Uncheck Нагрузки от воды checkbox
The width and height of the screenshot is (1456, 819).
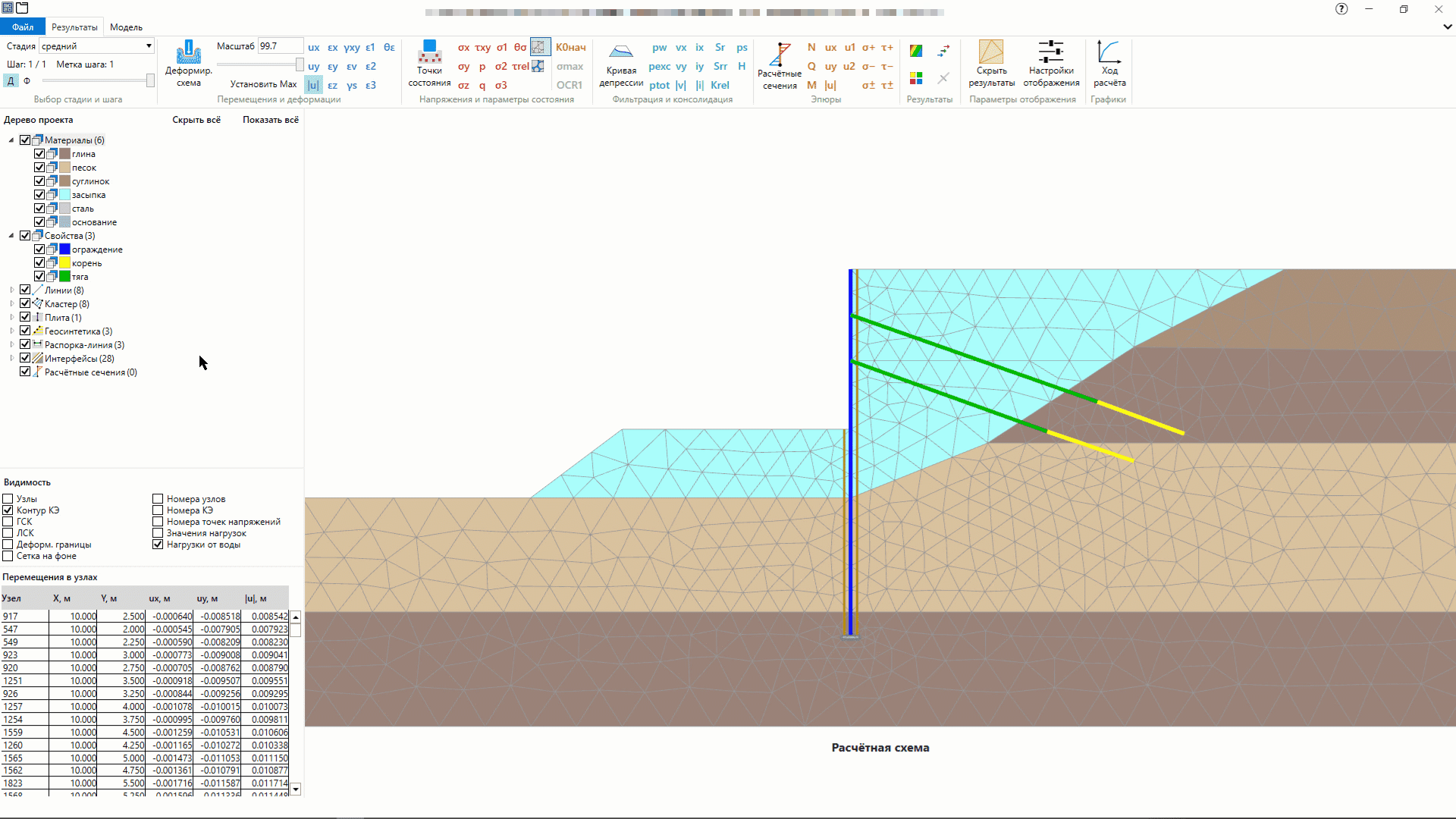coord(158,544)
